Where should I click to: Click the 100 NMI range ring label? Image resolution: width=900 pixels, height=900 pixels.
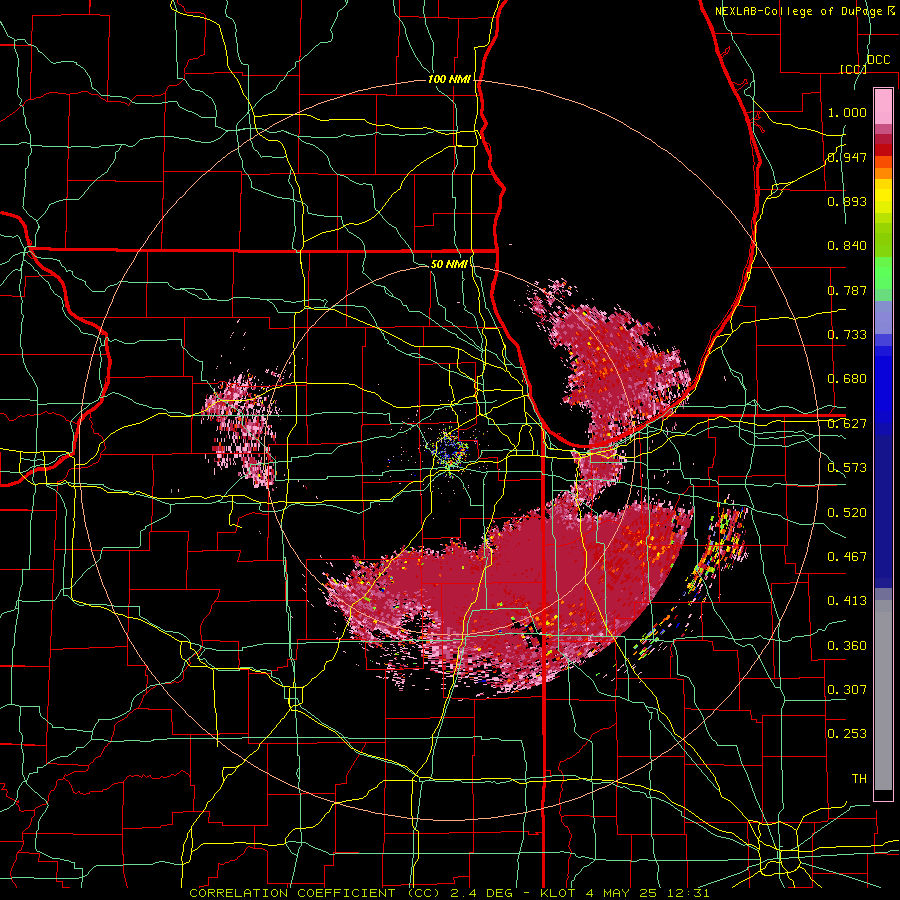(x=449, y=79)
